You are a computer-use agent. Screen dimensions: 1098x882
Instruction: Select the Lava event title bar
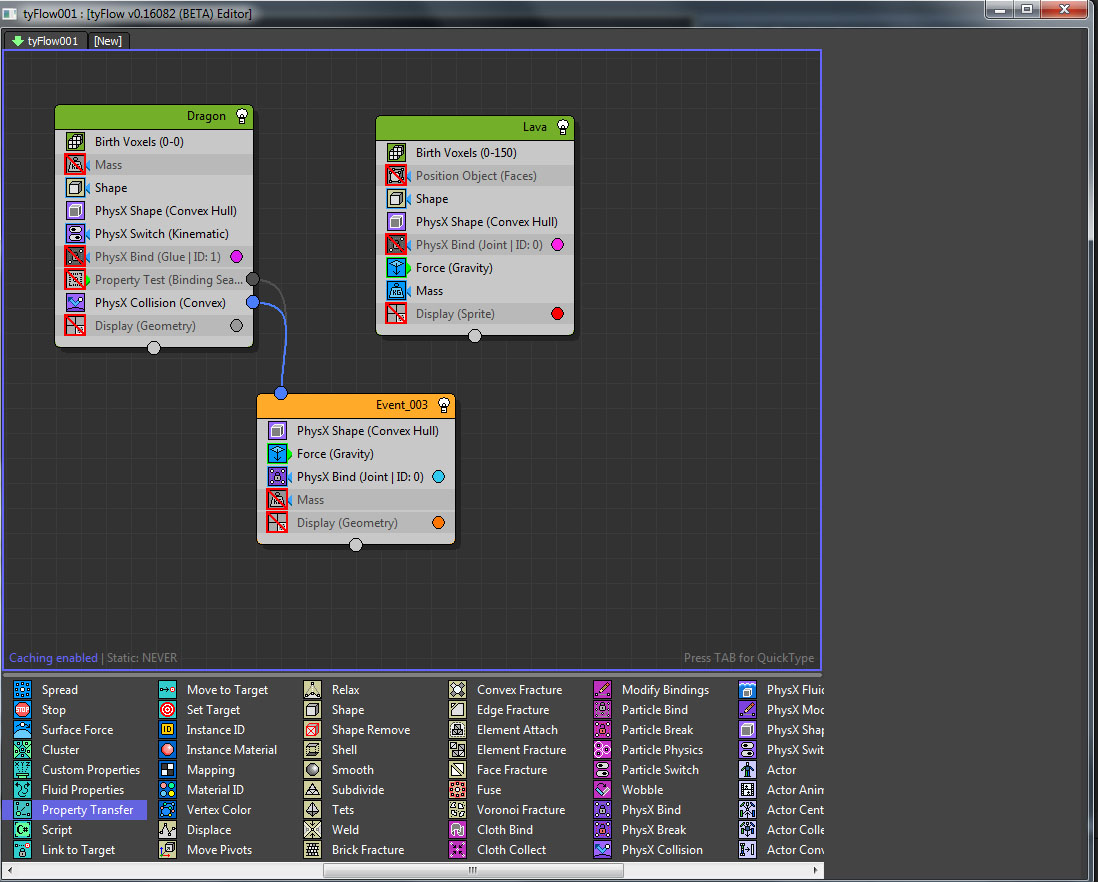coord(475,127)
